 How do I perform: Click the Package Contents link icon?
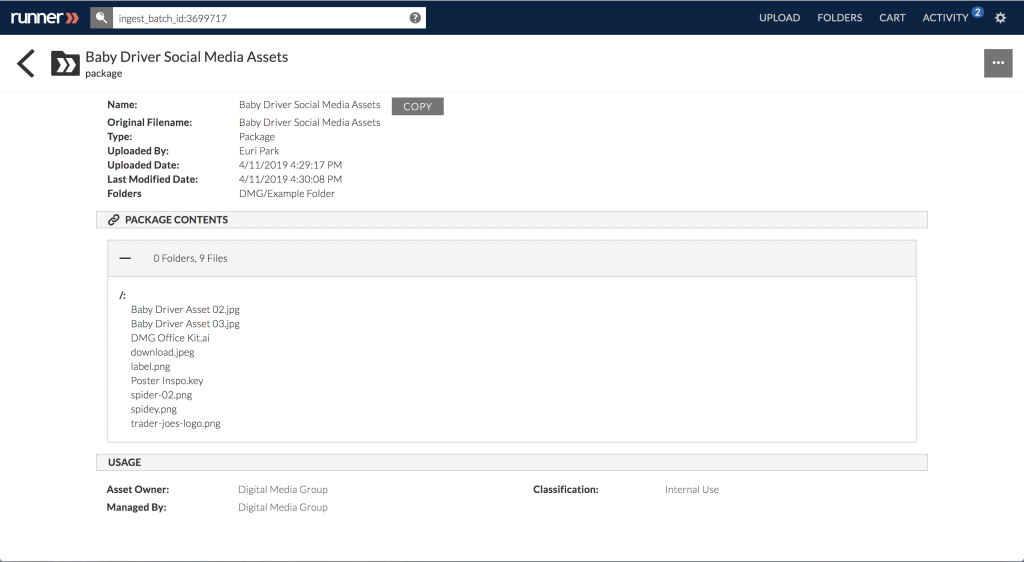(114, 220)
